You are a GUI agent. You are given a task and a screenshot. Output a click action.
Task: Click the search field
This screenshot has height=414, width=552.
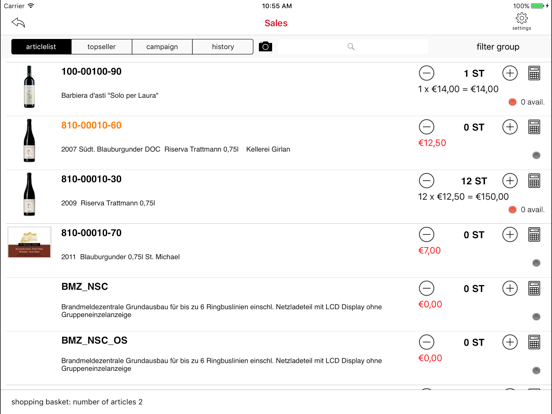[353, 46]
